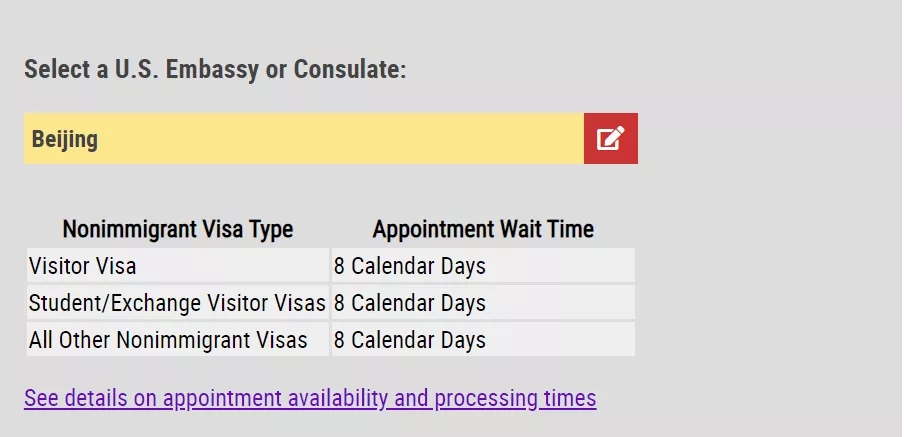Click the Visitor Visa wait time value

tap(410, 266)
